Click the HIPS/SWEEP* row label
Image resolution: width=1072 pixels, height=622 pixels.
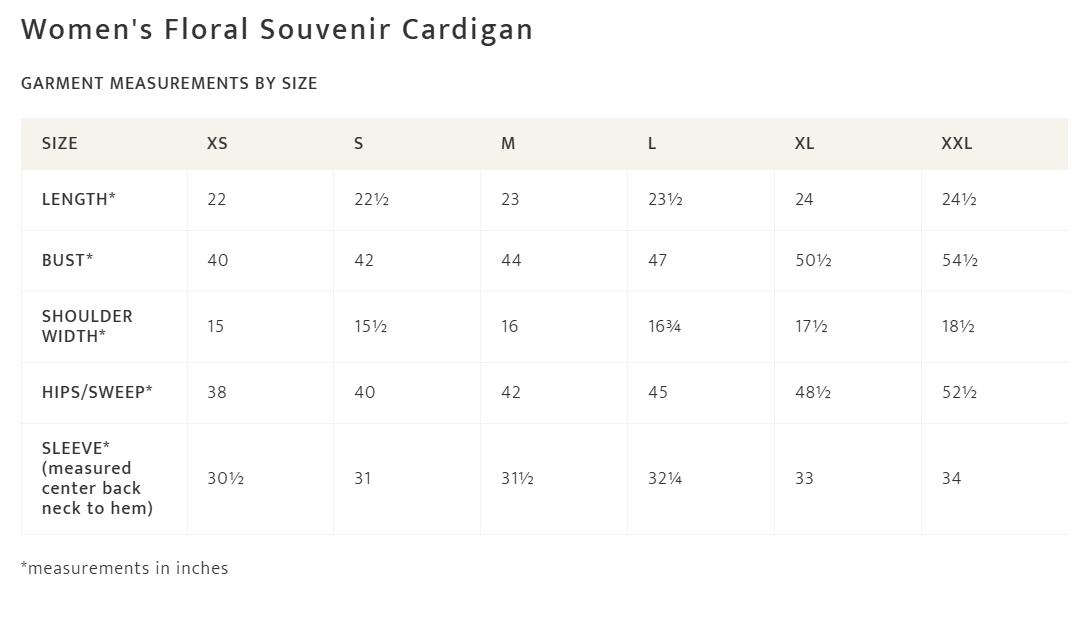97,392
